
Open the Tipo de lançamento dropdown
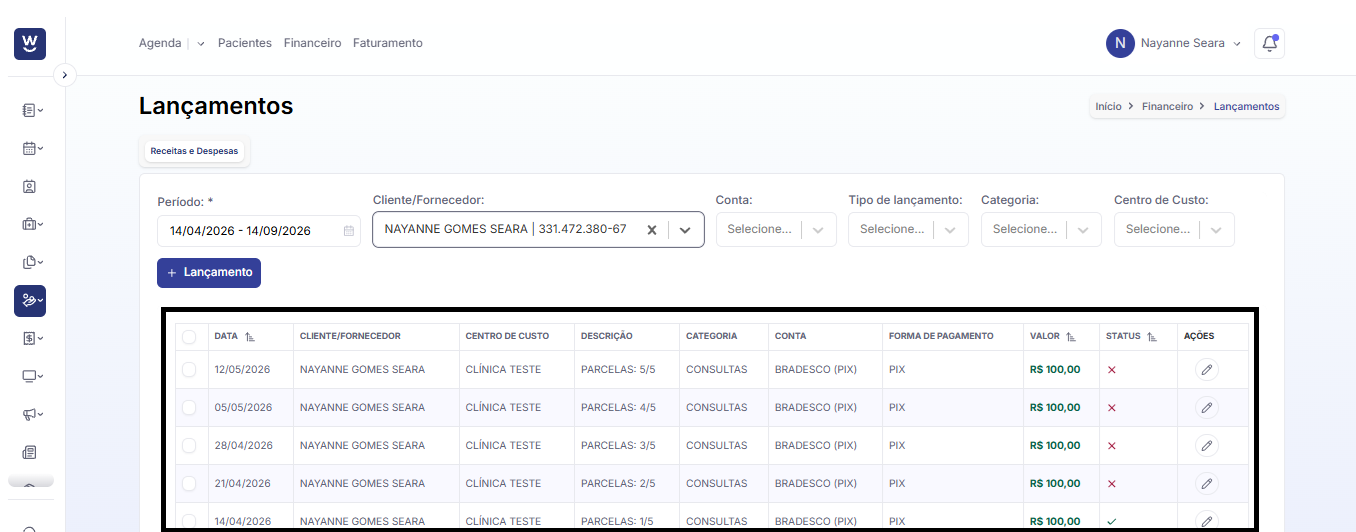pos(908,229)
